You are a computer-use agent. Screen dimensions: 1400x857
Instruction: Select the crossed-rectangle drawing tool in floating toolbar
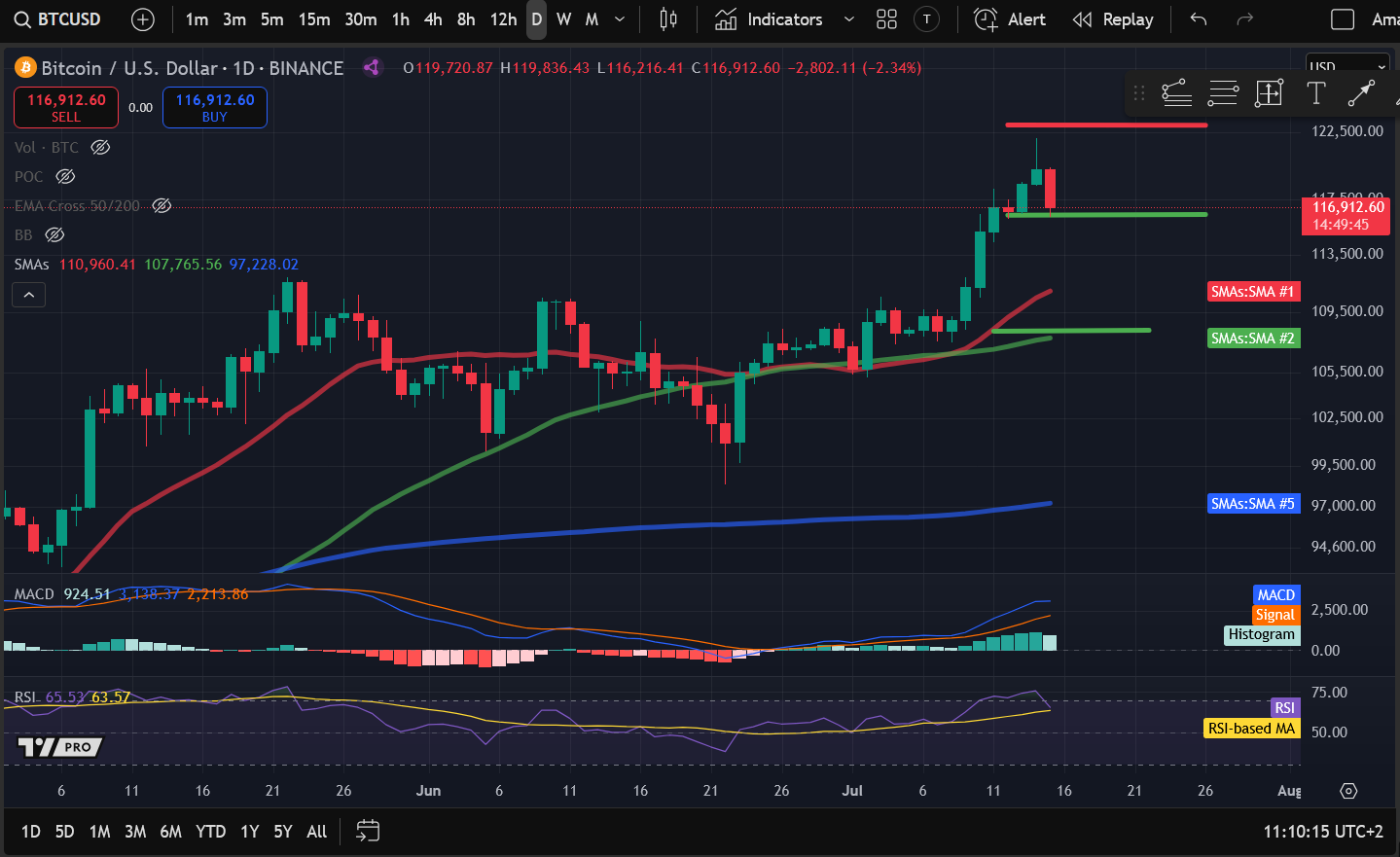click(x=1270, y=93)
